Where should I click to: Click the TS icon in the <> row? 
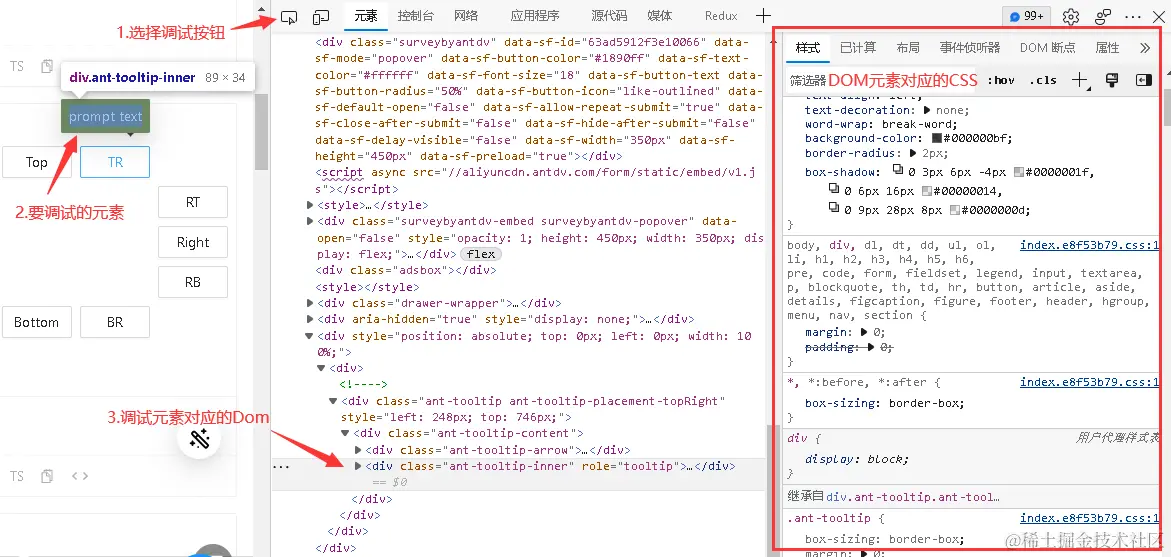click(x=16, y=476)
